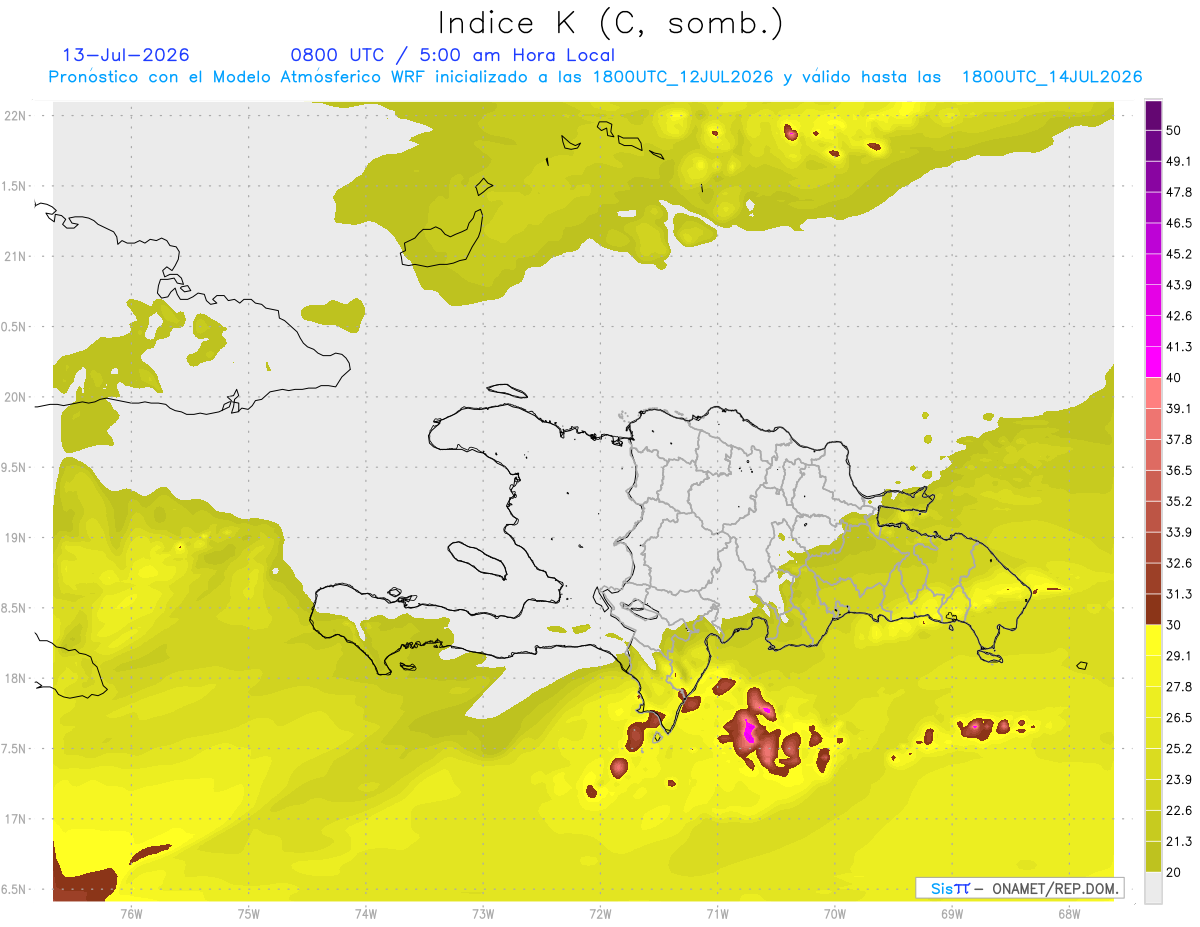1200x927 pixels.
Task: Click the '40' value on the color scale
Action: [1173, 378]
